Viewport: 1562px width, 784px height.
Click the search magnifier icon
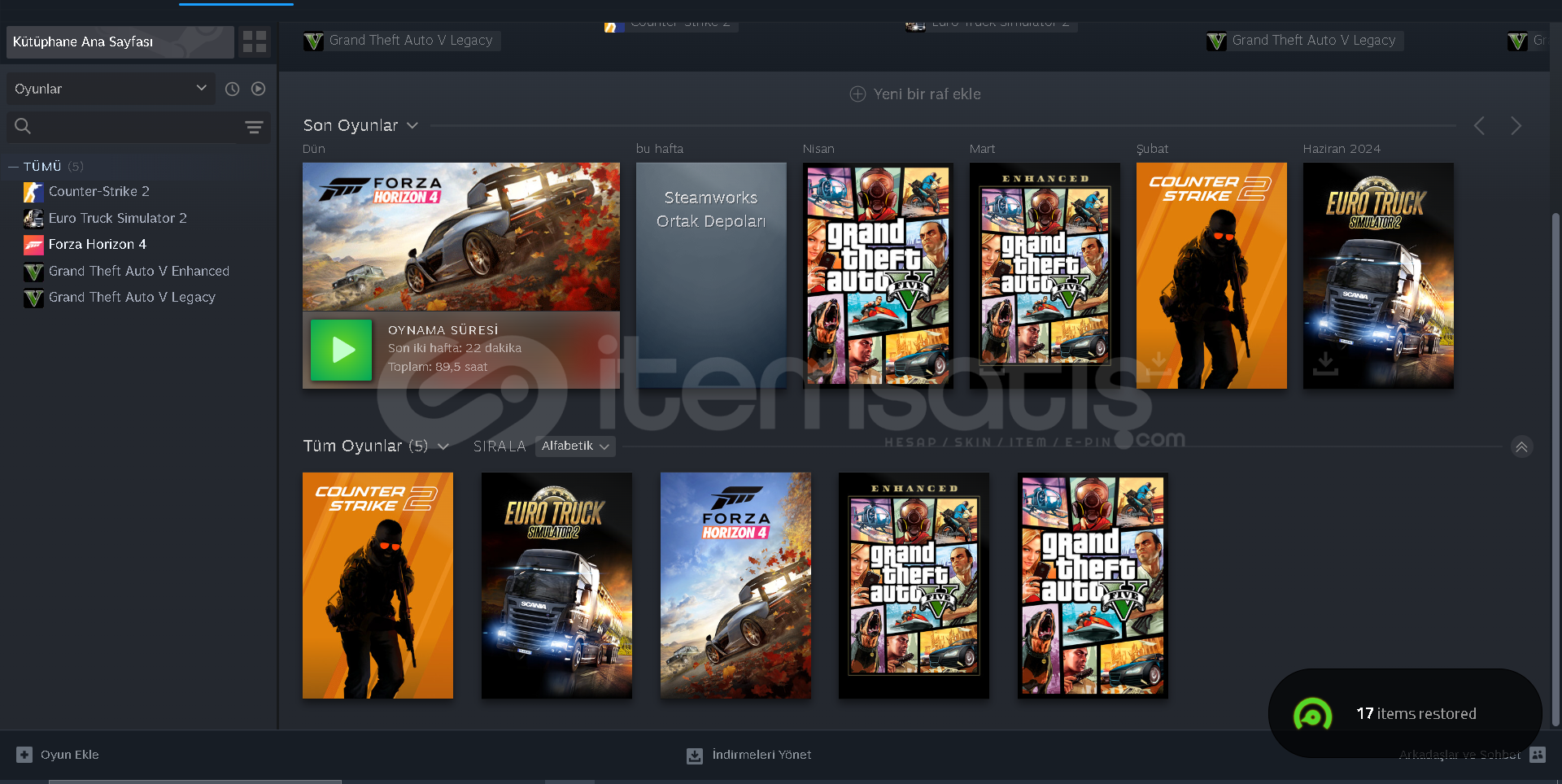(23, 126)
